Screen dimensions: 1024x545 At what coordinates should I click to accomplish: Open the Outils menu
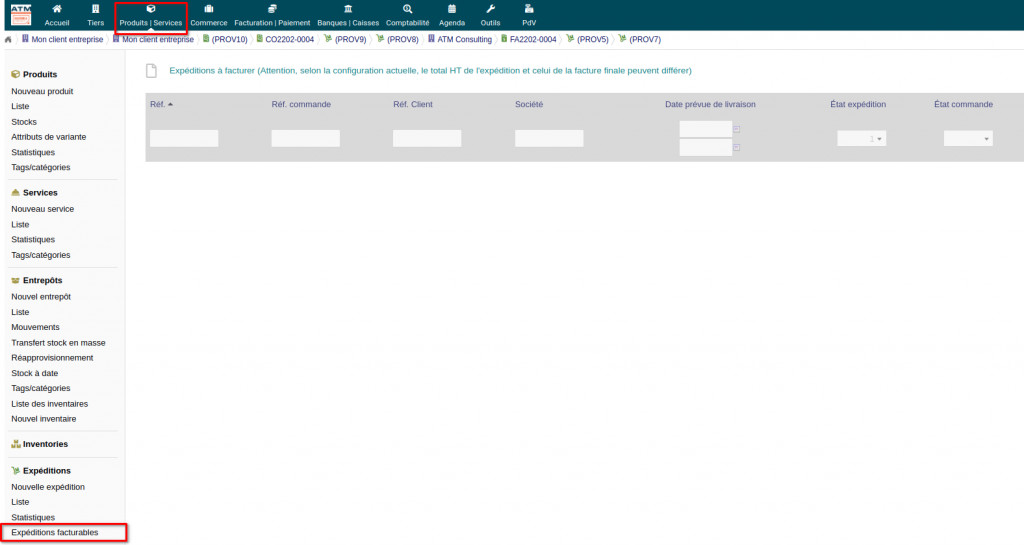[x=490, y=15]
